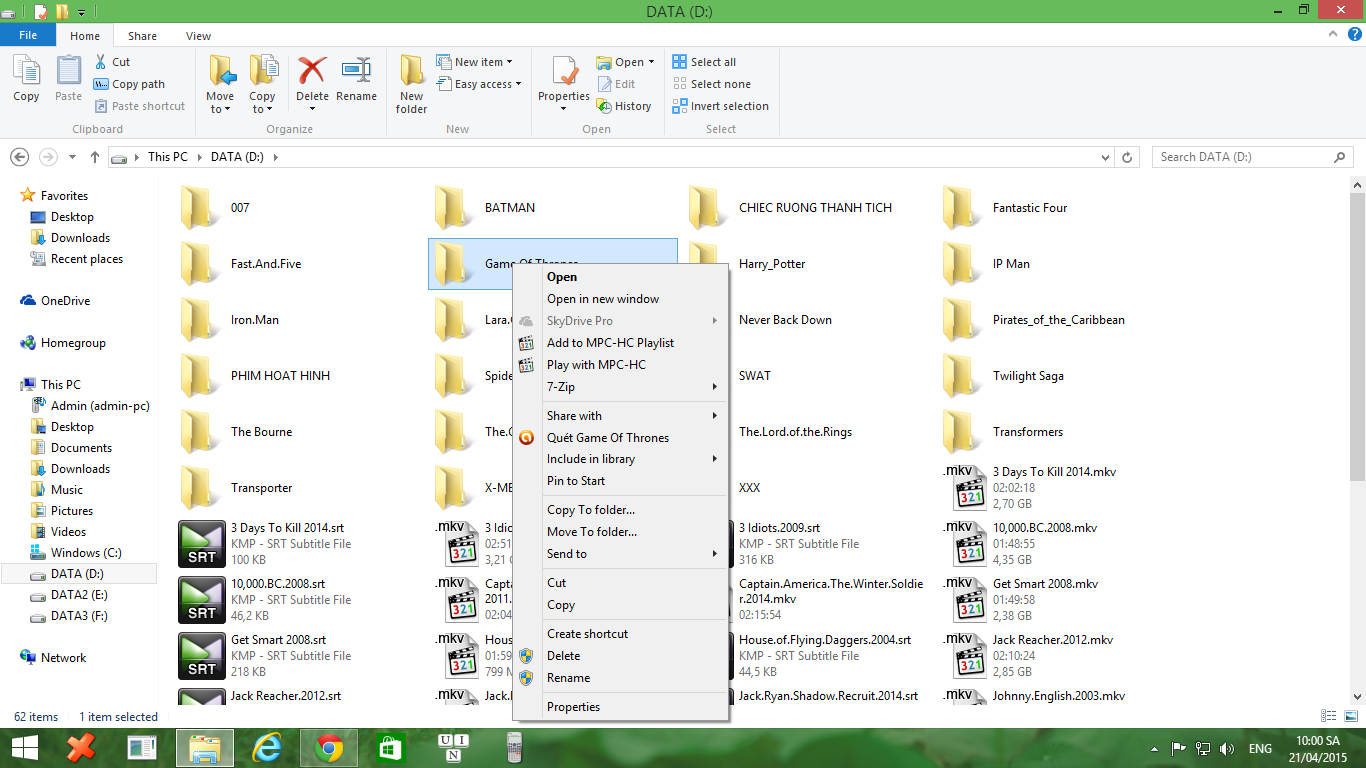Select the Fantastic Four folder icon
The image size is (1366, 768).
(962, 208)
